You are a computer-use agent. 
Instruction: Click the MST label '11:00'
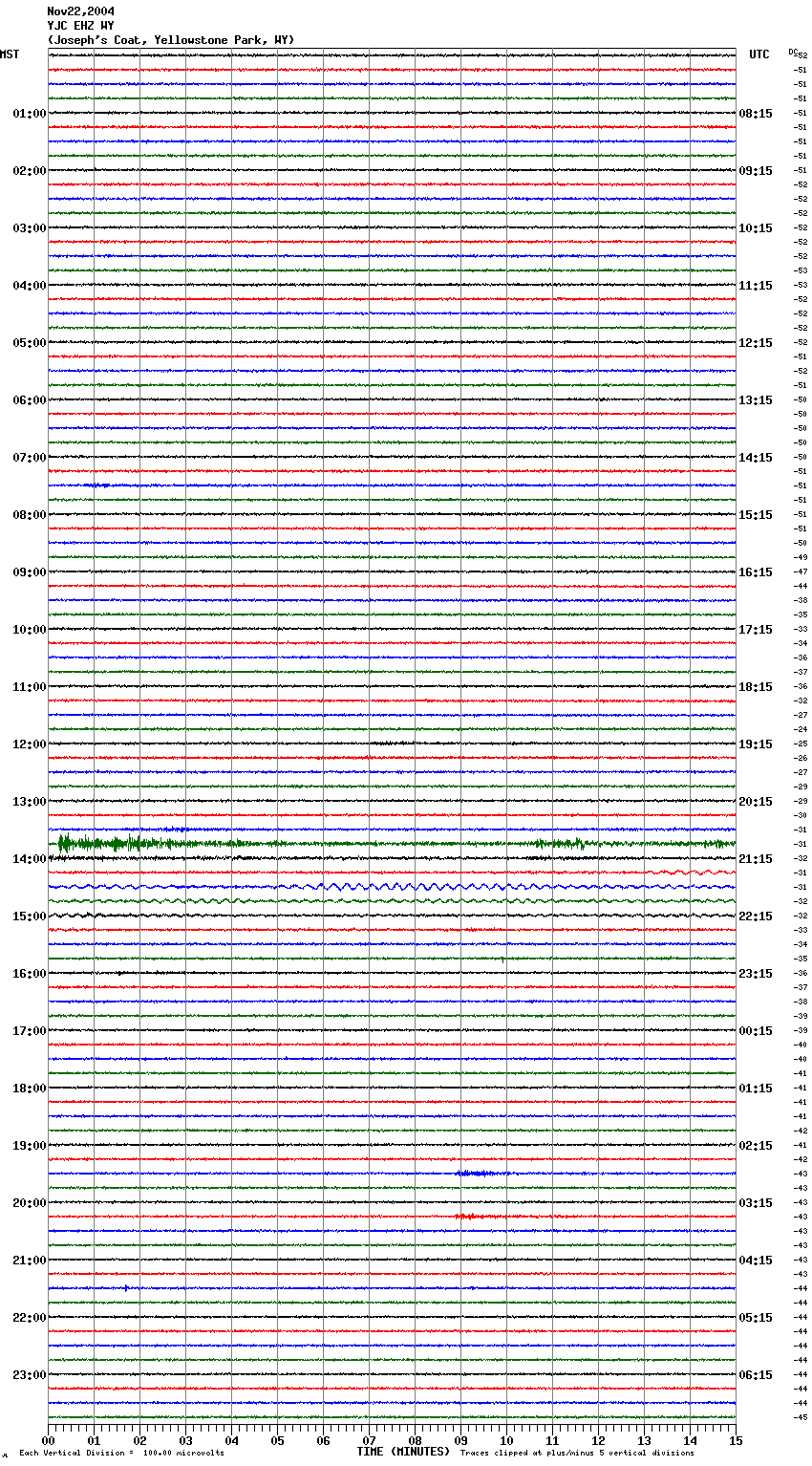(x=30, y=687)
